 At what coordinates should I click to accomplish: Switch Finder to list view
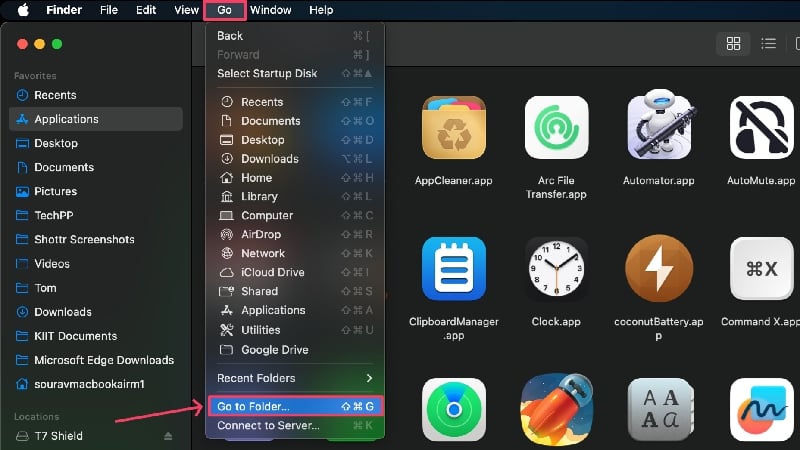[x=768, y=44]
